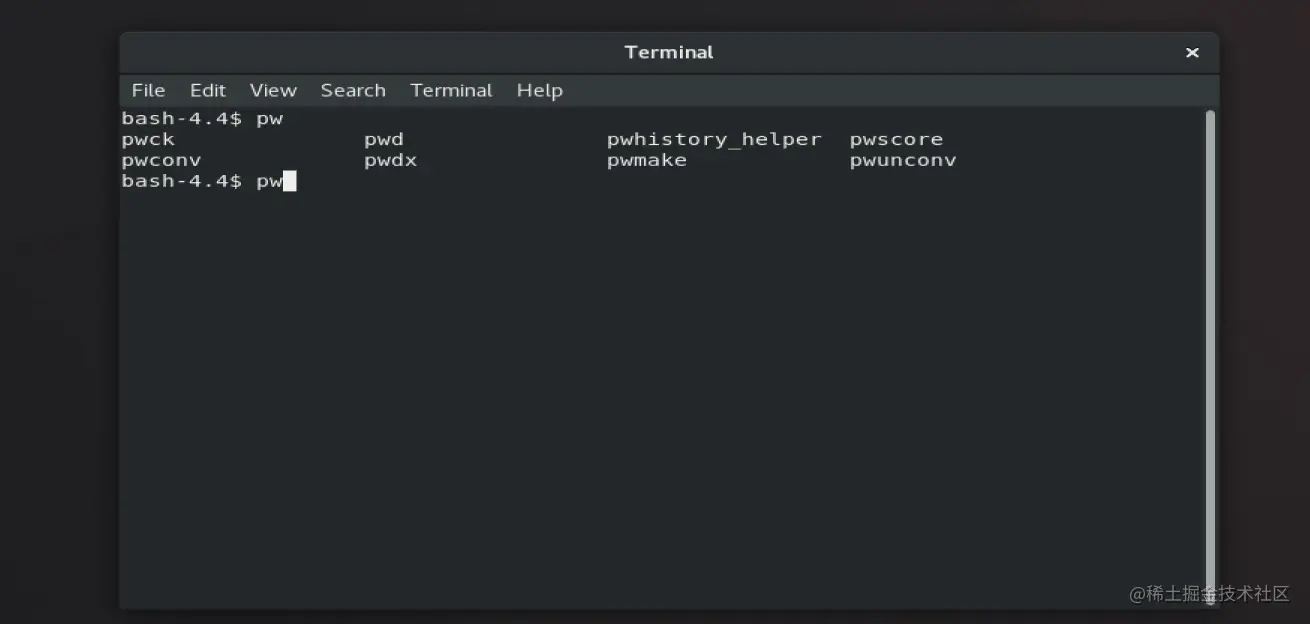This screenshot has width=1310, height=624.
Task: Click the block cursor at the prompt
Action: [x=290, y=181]
